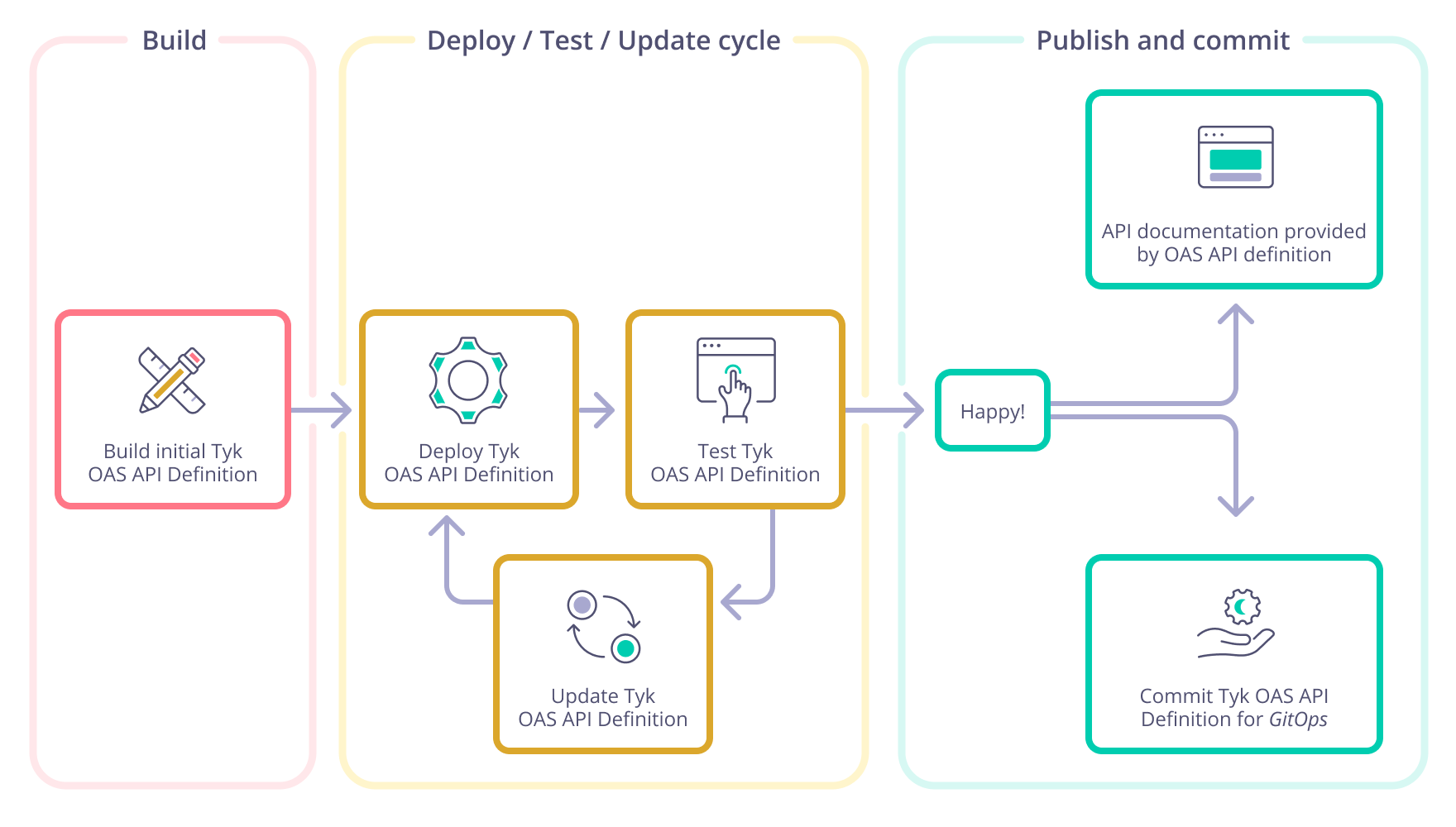Open the Deploy / Test / Update cycle heading
Screen dimensions: 1456x827
pyautogui.click(x=603, y=40)
